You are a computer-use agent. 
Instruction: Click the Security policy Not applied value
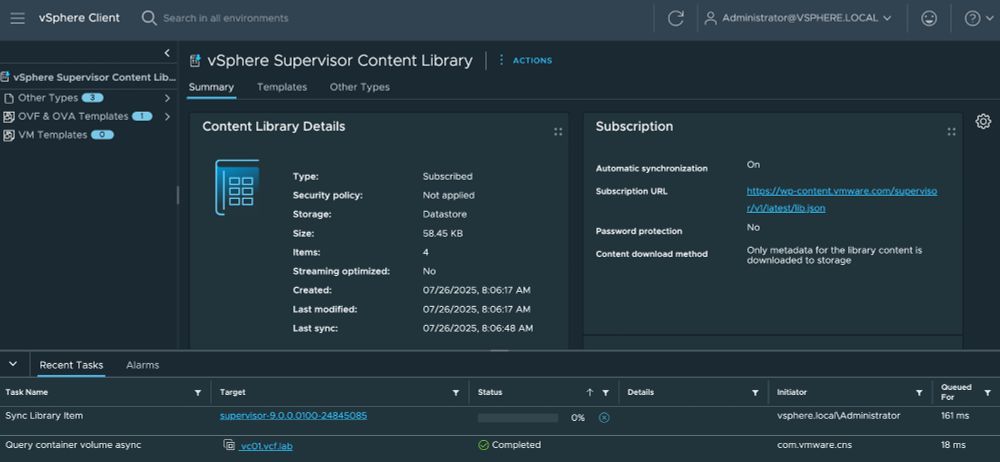point(448,195)
